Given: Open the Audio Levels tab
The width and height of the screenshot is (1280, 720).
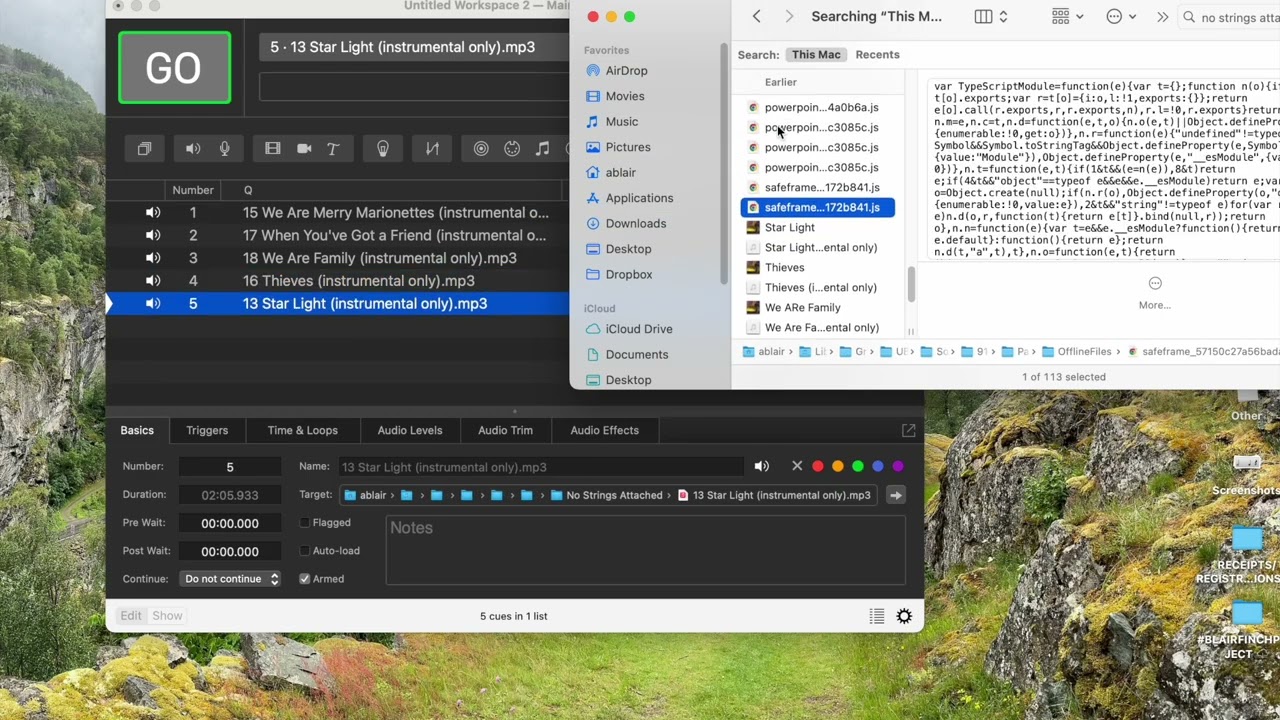Looking at the screenshot, I should [x=409, y=430].
